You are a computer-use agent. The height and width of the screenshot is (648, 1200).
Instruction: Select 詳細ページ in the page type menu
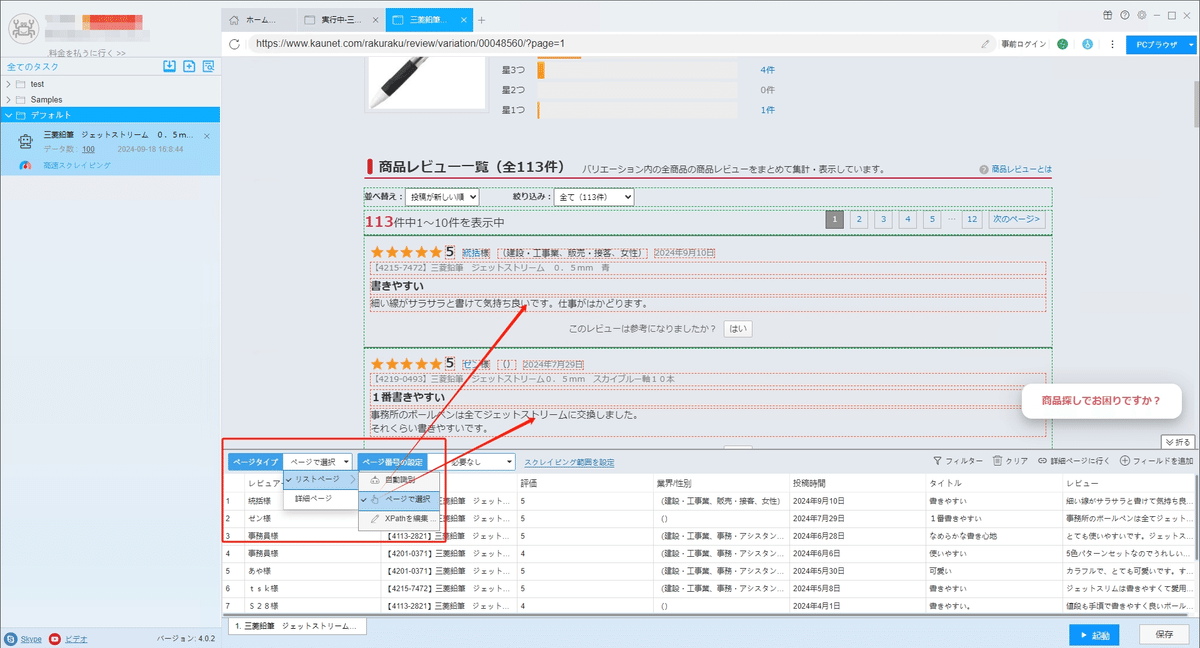(320, 498)
